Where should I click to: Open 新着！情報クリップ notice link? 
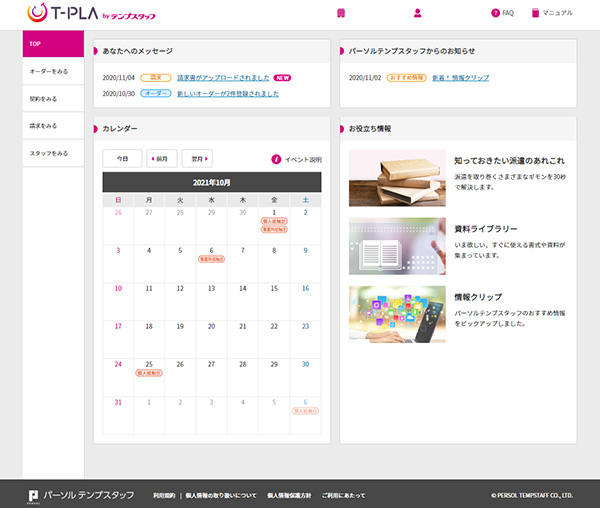click(x=460, y=77)
